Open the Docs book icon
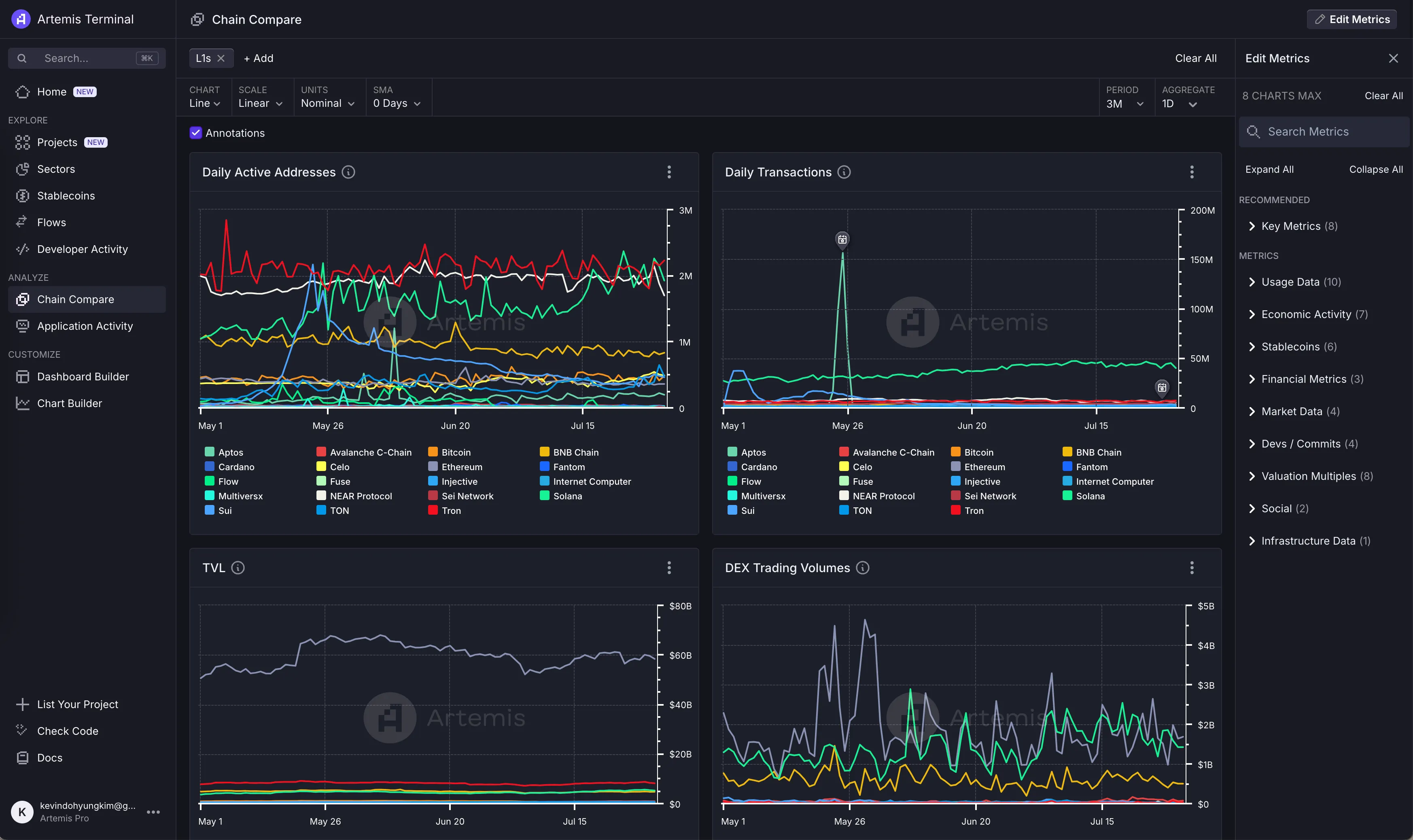 click(23, 758)
